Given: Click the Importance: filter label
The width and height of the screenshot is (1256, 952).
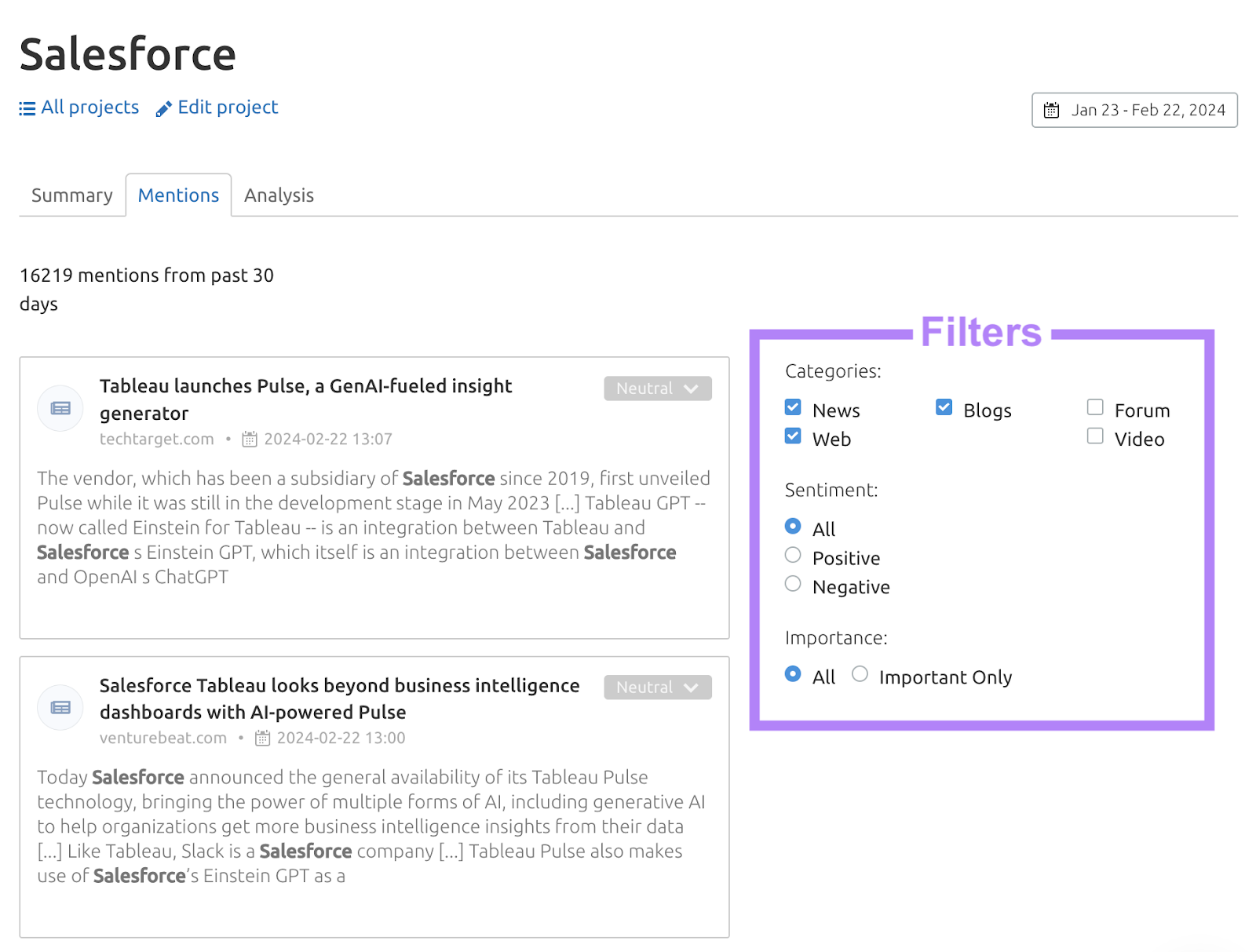Looking at the screenshot, I should [836, 638].
